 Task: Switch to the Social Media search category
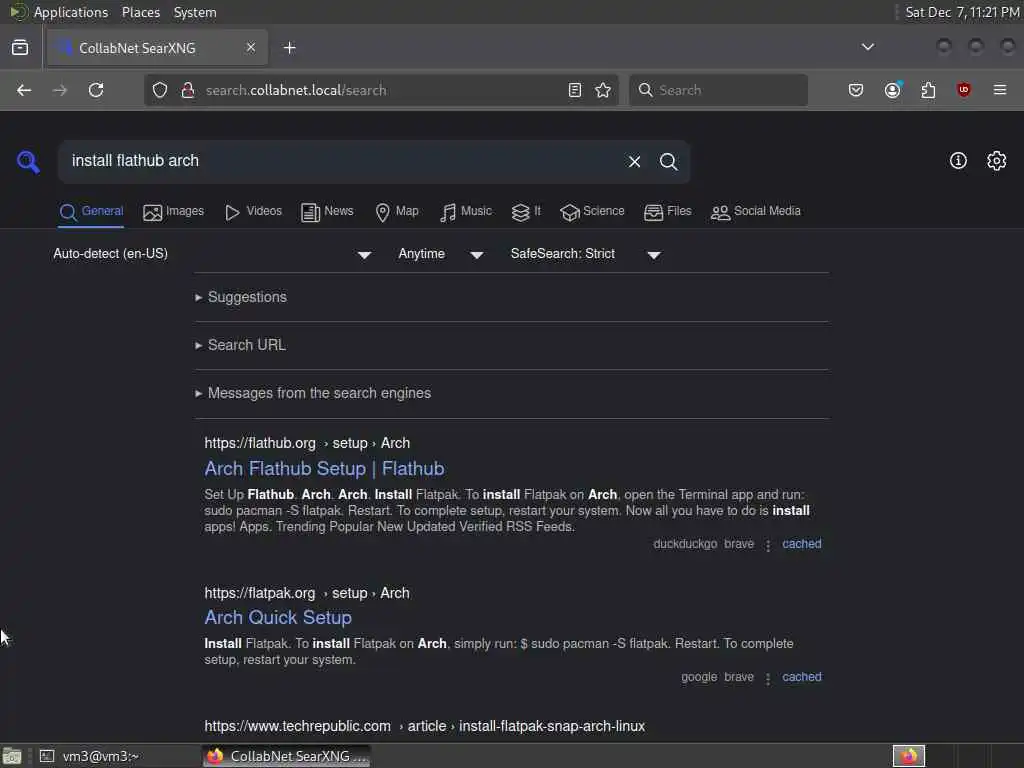[x=756, y=212]
